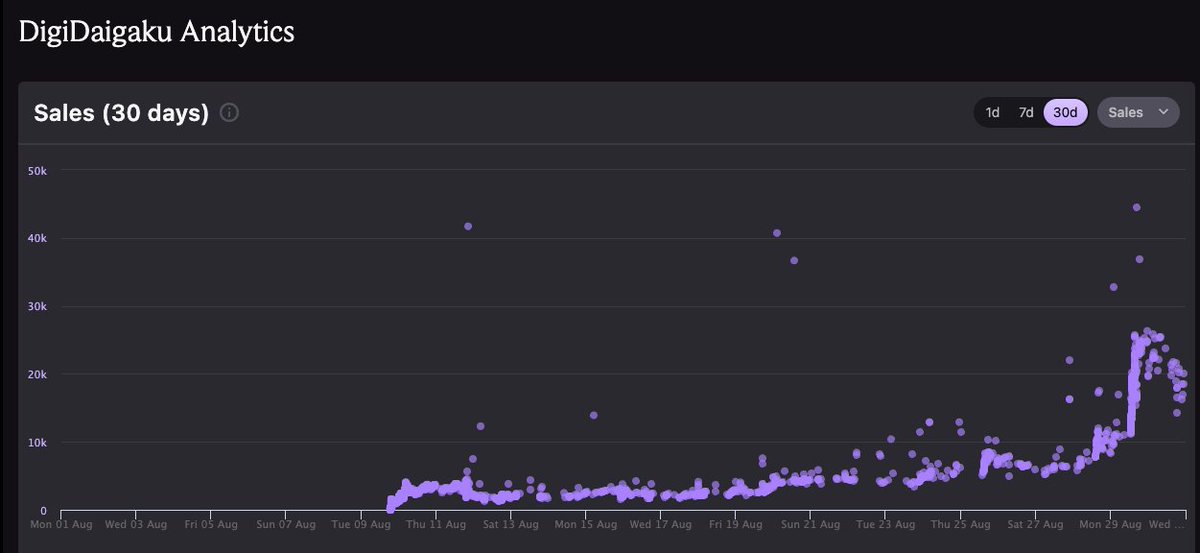Click the Sat 13 Aug axis label
The height and width of the screenshot is (553, 1200).
pyautogui.click(x=511, y=523)
